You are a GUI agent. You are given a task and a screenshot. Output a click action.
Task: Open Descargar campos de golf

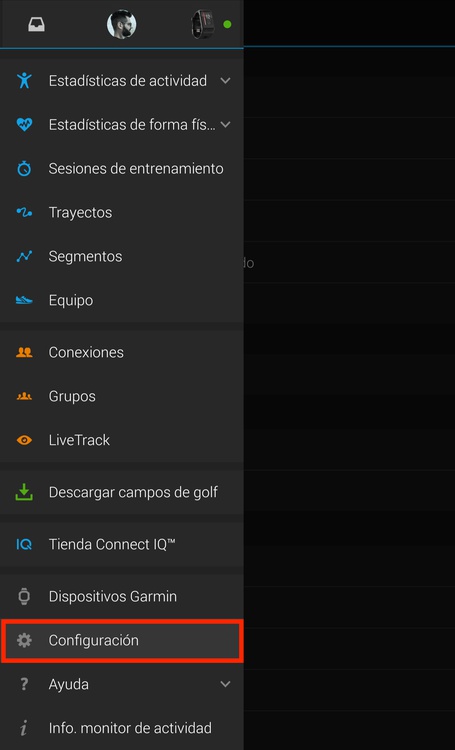[x=122, y=492]
